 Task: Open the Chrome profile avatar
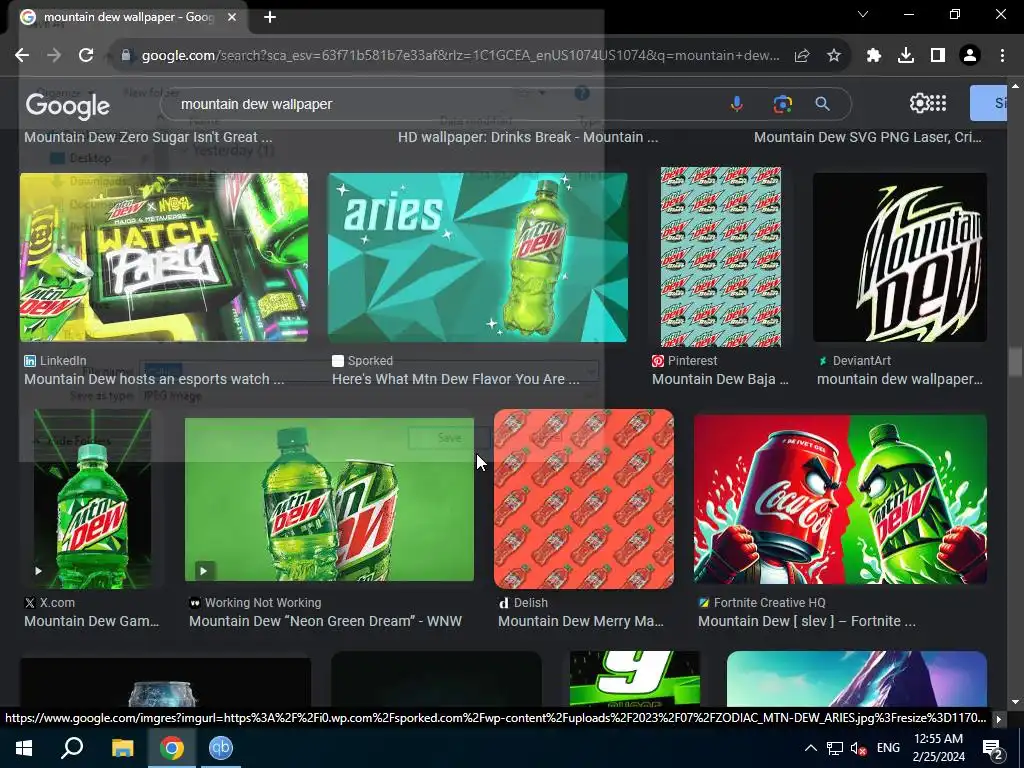point(970,56)
